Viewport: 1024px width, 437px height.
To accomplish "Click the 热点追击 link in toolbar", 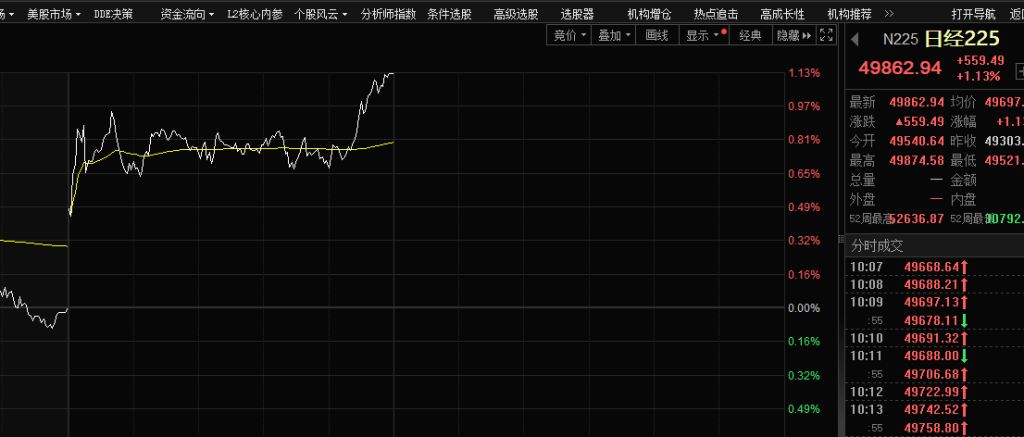I will 715,14.
